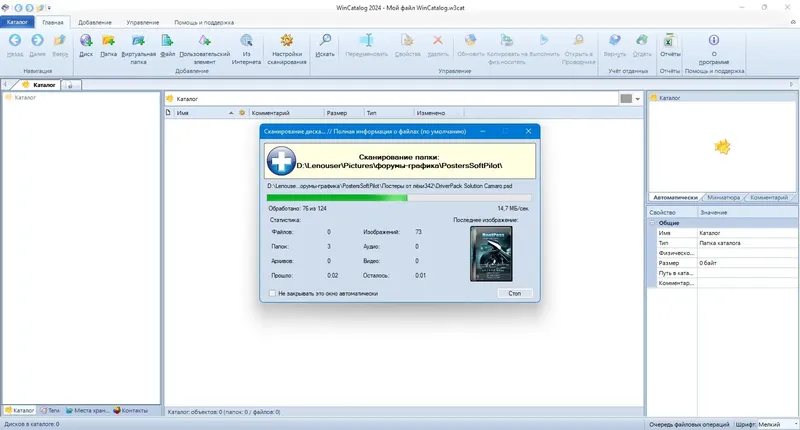Screen dimensions: 800x430
Task: Click the Переименовать ribbon icon
Action: pyautogui.click(x=366, y=40)
